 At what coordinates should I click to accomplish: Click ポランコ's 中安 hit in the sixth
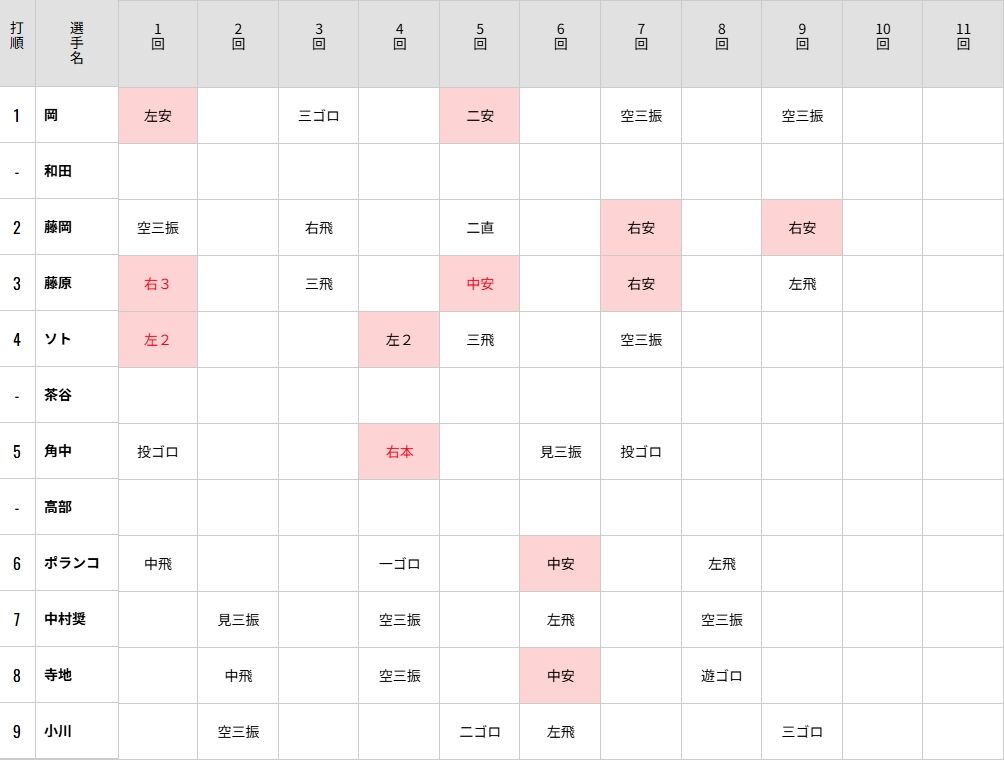pos(560,563)
